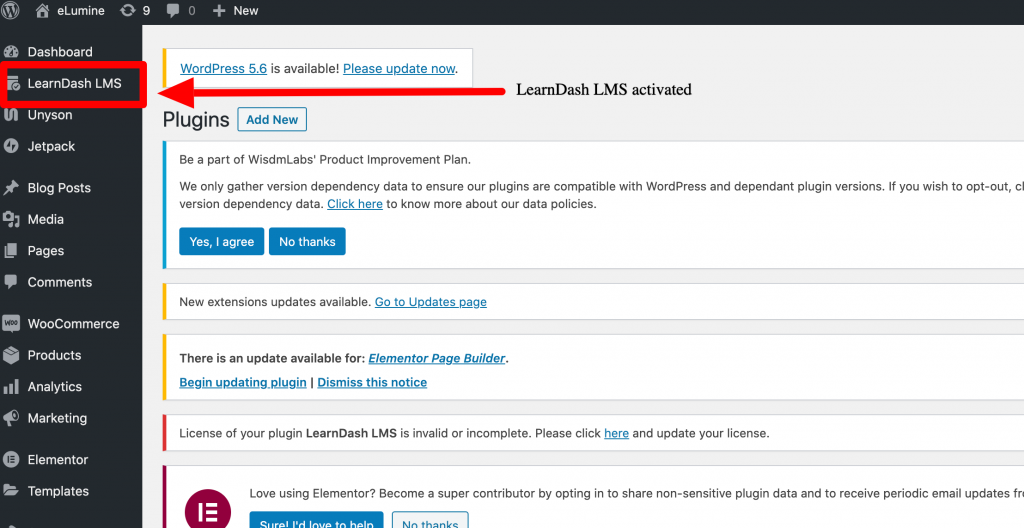Click the No thanks button for WisdmLabs
This screenshot has width=1024, height=528.
[x=307, y=242]
